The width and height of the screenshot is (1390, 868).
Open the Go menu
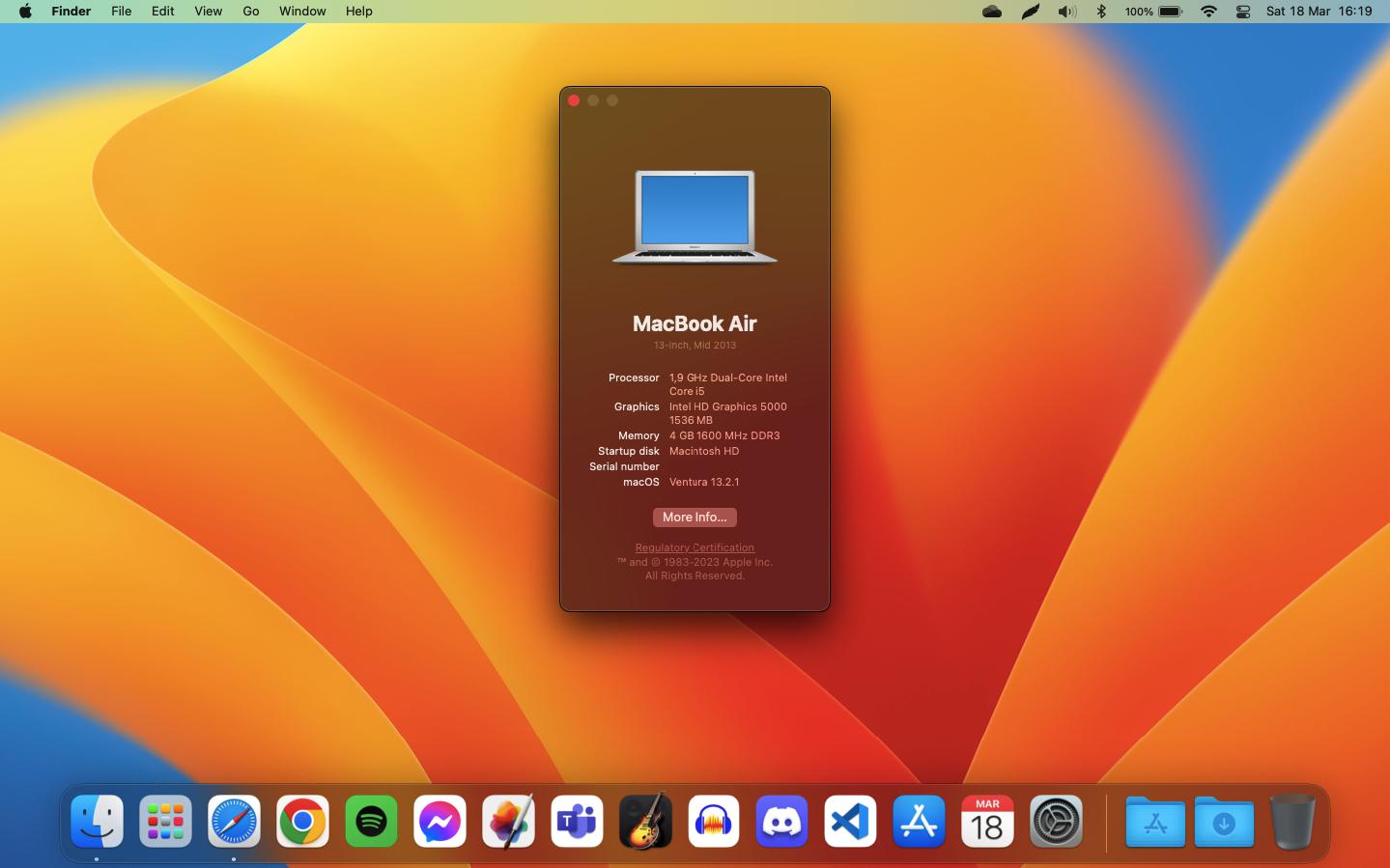[250, 11]
